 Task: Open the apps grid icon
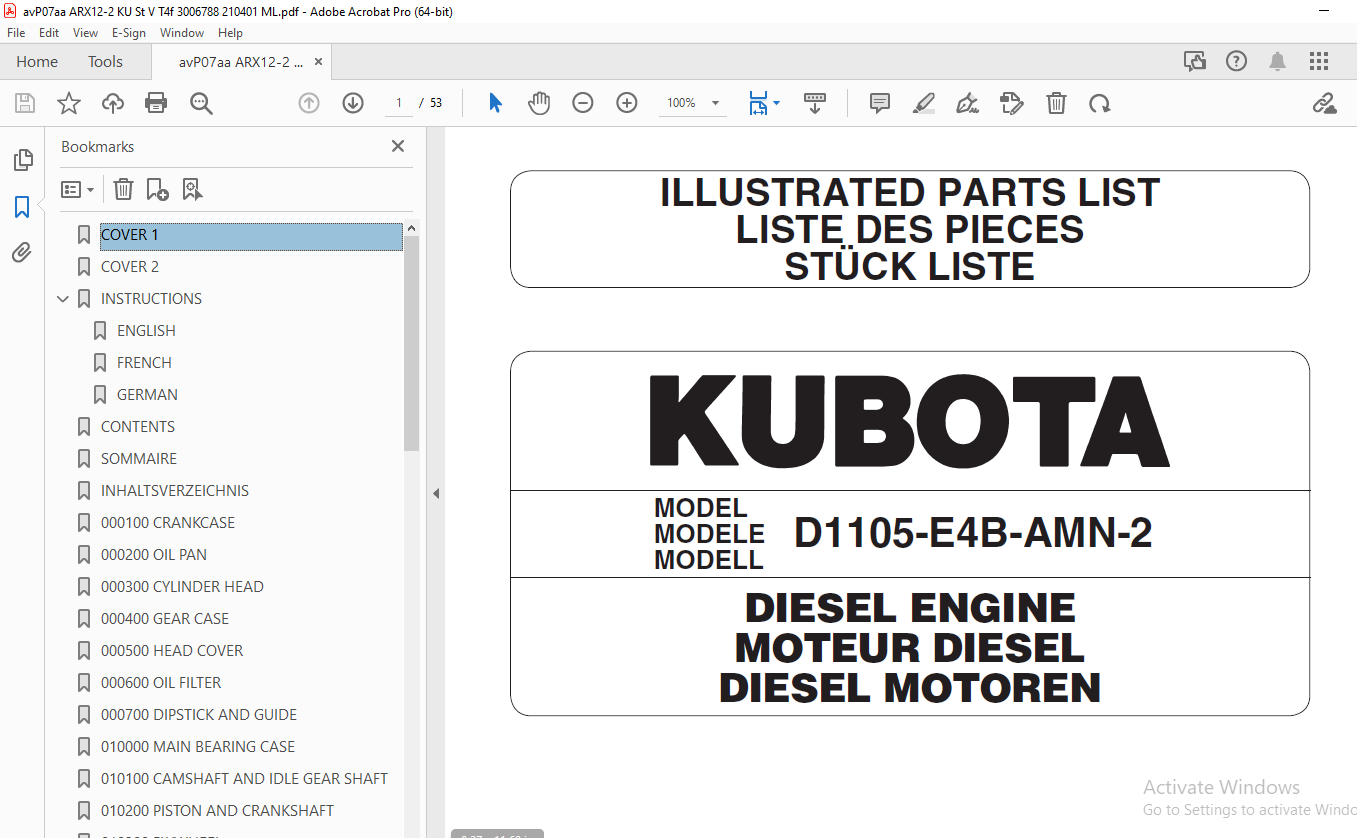(x=1318, y=61)
